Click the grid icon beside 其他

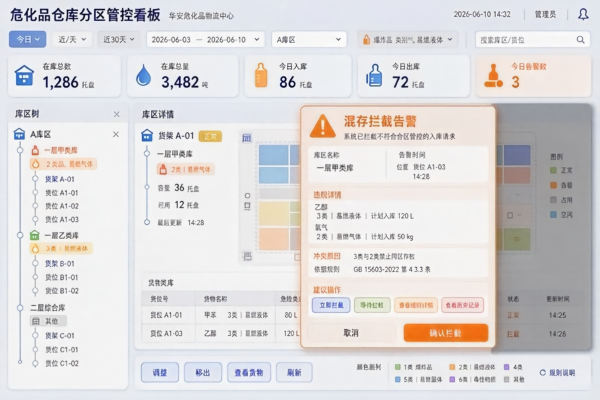click(36, 321)
